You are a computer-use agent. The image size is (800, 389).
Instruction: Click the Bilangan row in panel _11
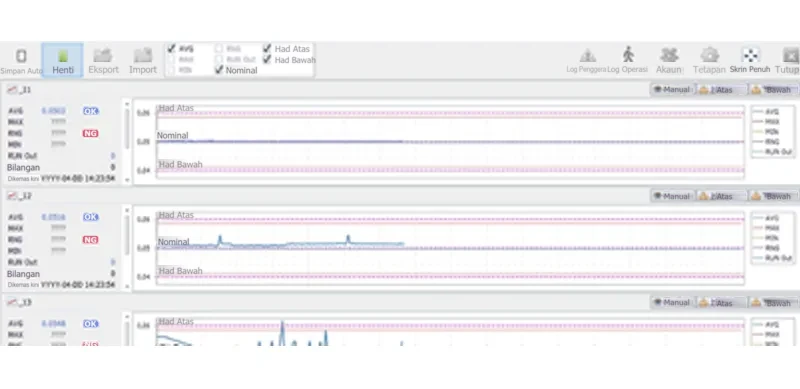tap(61, 167)
